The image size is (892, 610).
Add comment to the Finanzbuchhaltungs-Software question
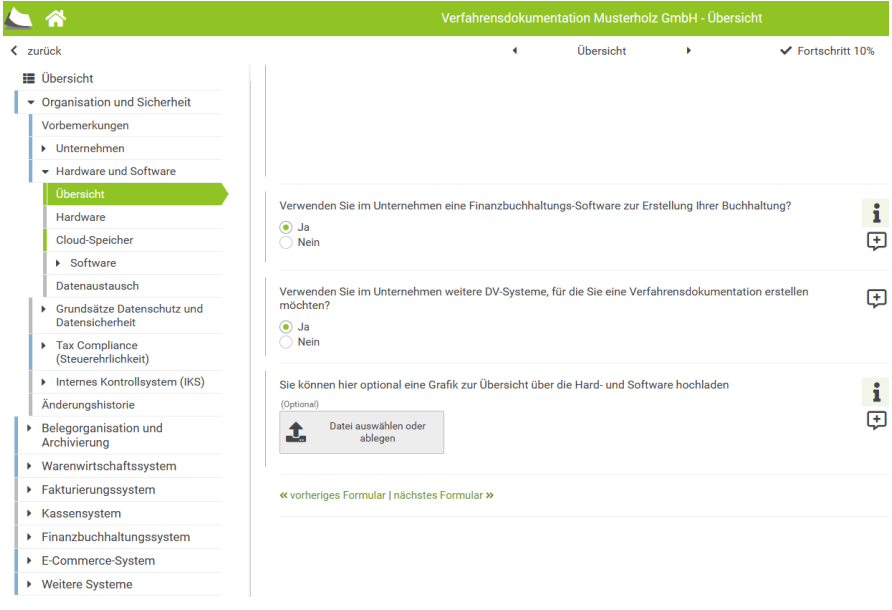(876, 241)
